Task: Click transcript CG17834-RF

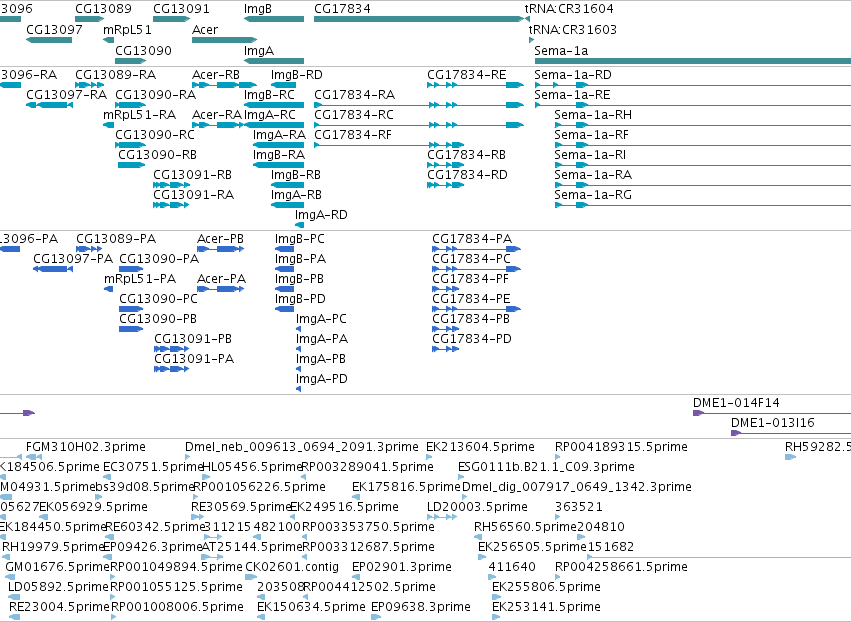Action: coord(353,135)
